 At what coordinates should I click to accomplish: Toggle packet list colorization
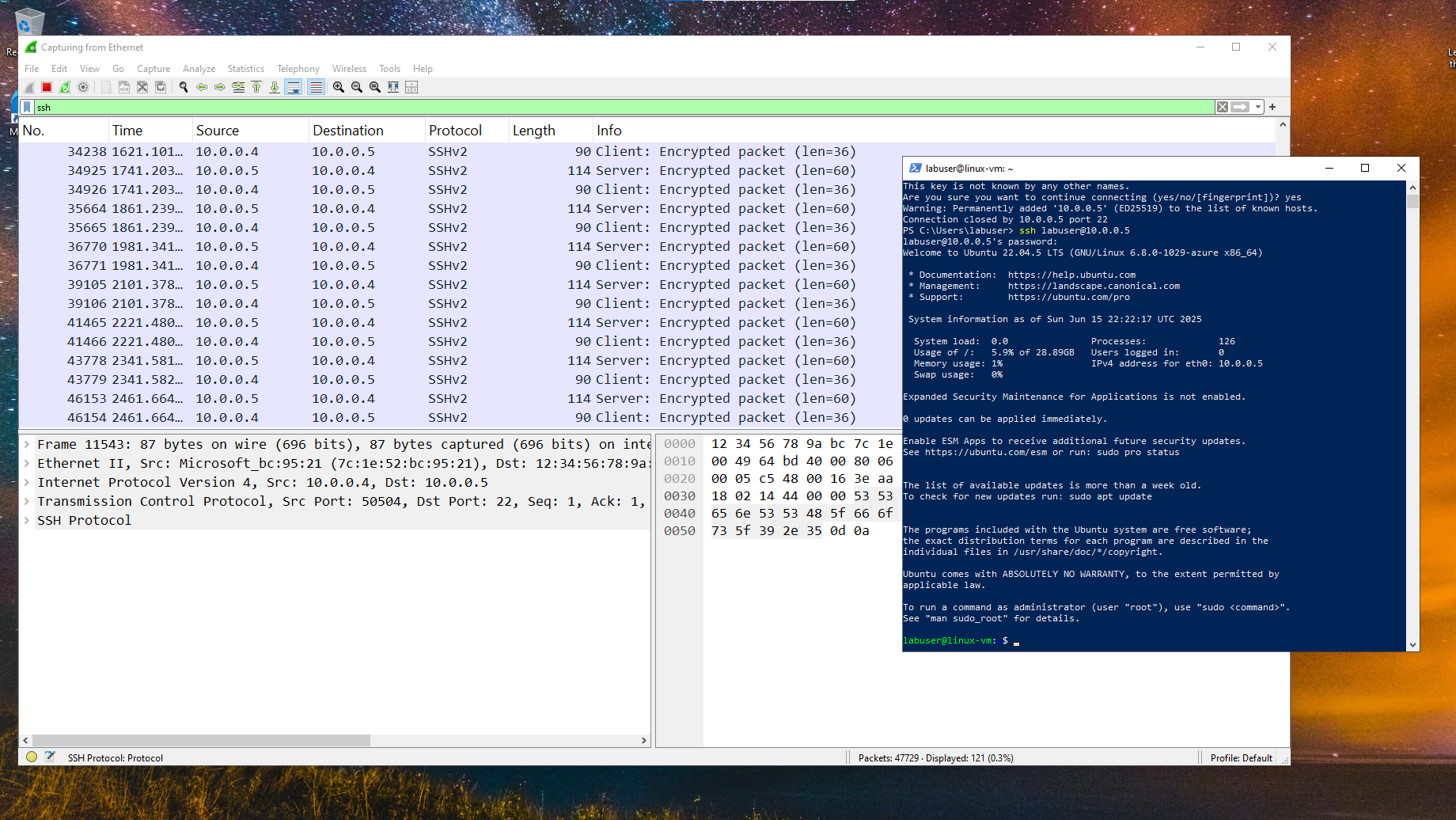click(x=316, y=87)
